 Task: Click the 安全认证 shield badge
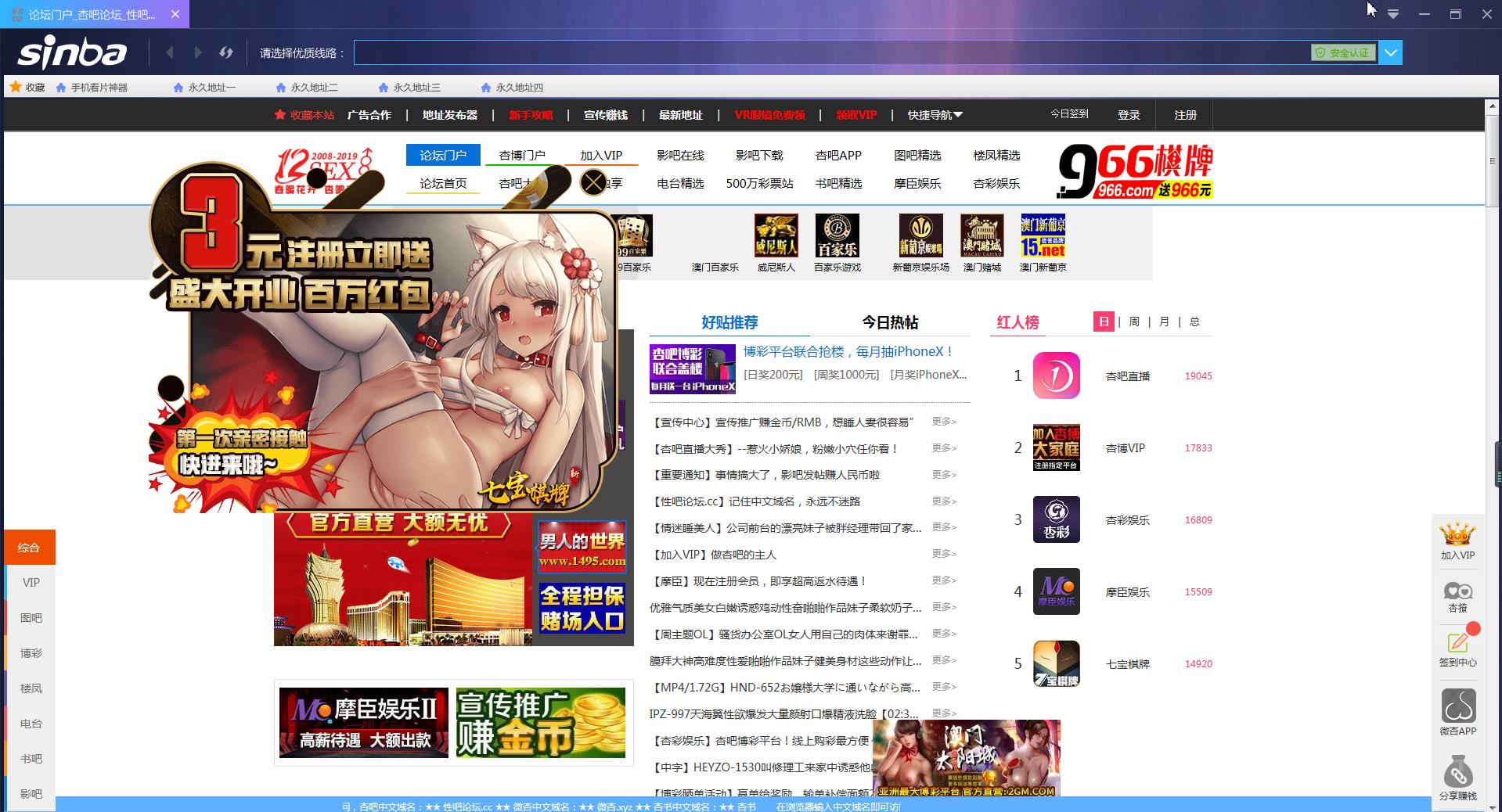[x=1343, y=52]
